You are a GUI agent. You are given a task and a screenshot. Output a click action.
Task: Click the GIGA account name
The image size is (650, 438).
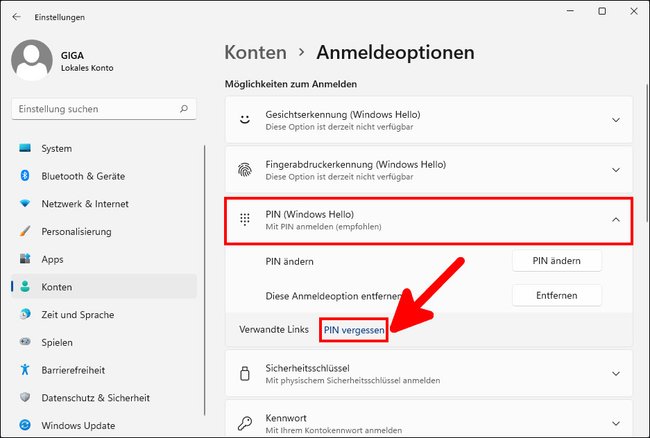pos(72,56)
